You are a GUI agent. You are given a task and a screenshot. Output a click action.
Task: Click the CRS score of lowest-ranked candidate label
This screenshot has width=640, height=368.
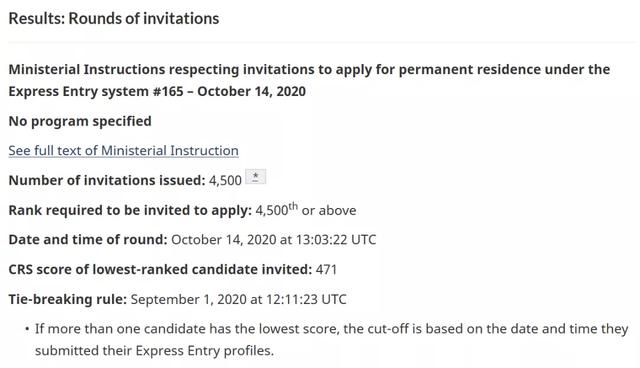(160, 270)
